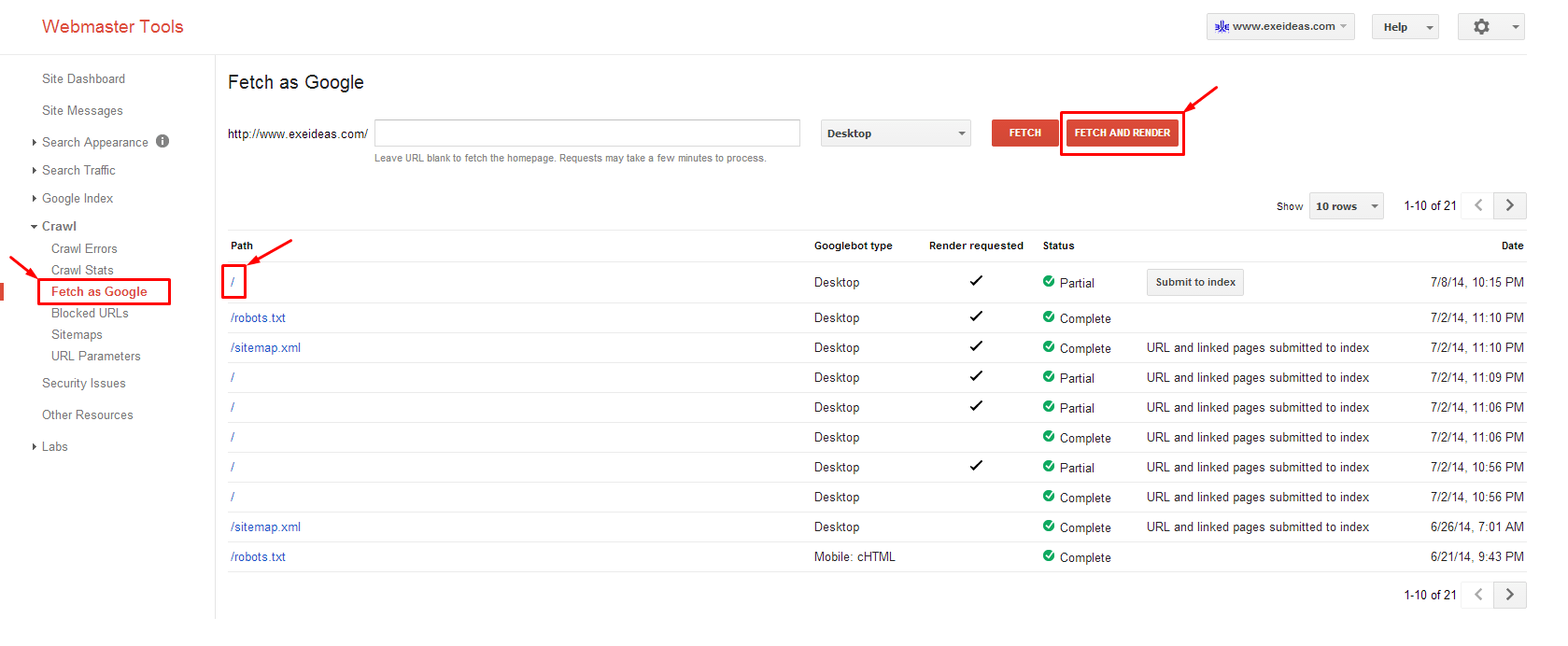1568x646 pixels.
Task: Open /robots.txt fetched 7/2/14
Action: pyautogui.click(x=258, y=317)
